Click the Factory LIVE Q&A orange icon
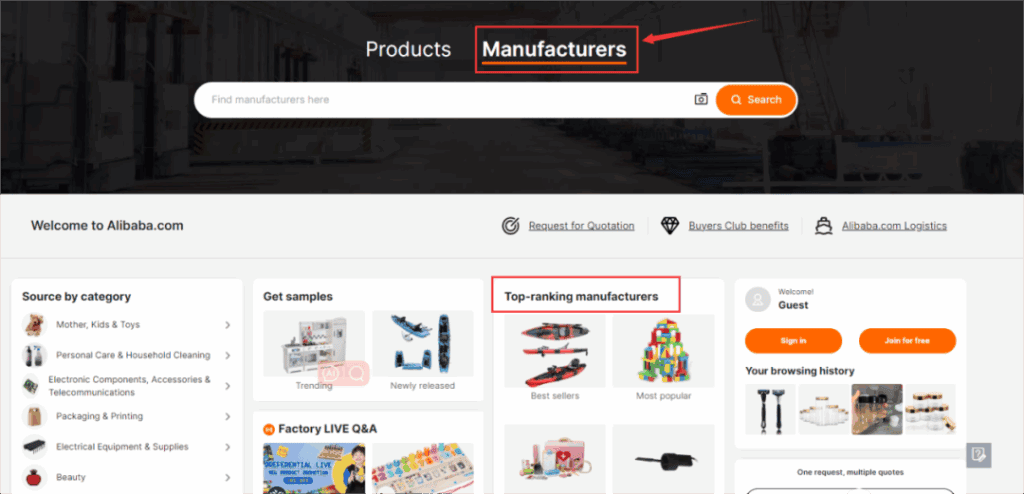1024x494 pixels. pyautogui.click(x=268, y=429)
